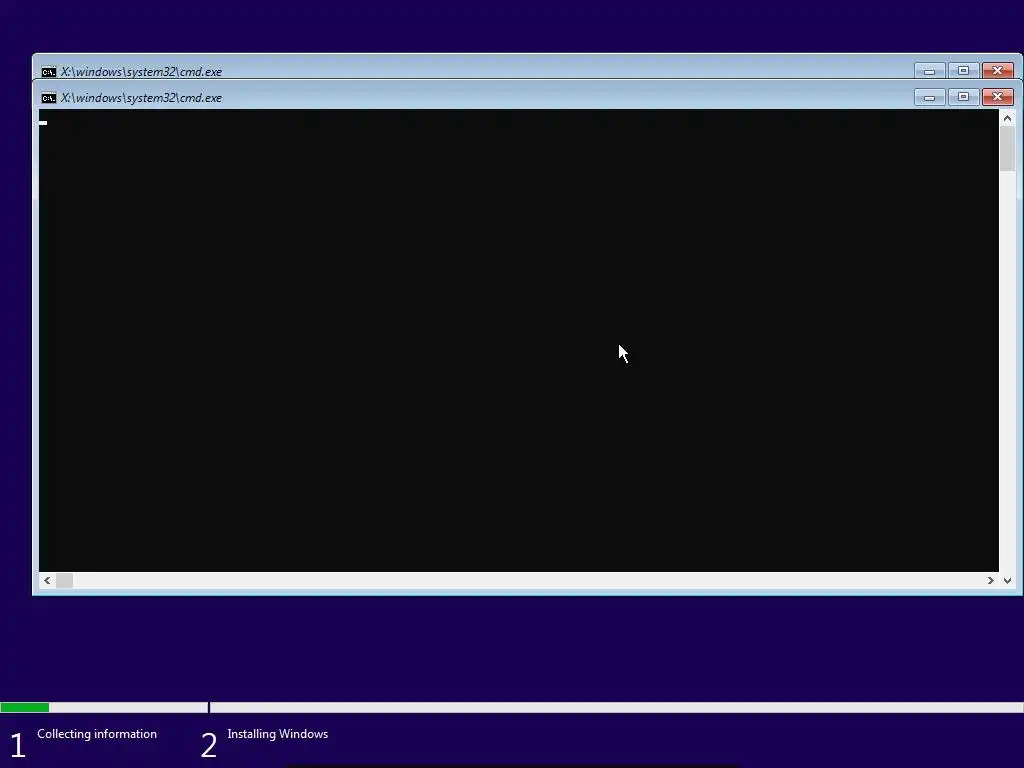
Task: Click the vertical scrollbar down arrow
Action: tap(1007, 580)
